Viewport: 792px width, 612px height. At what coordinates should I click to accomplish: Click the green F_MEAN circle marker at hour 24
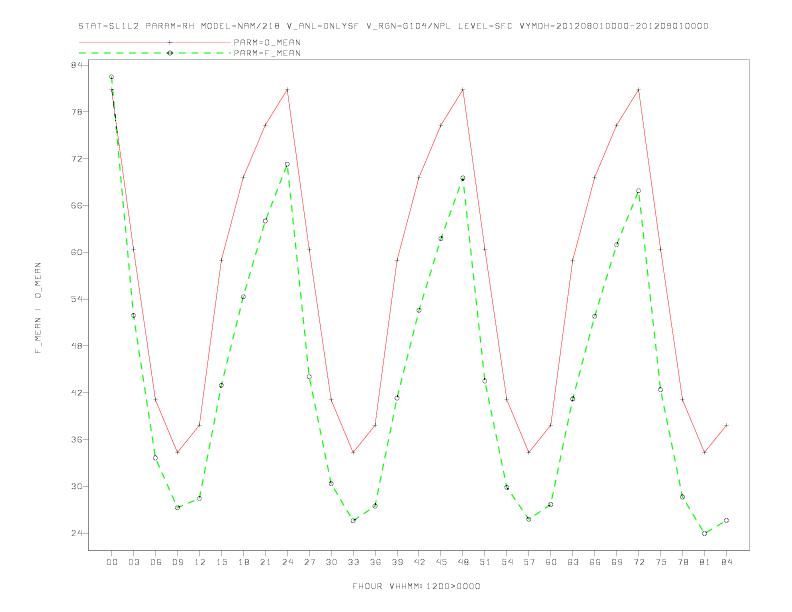[287, 164]
